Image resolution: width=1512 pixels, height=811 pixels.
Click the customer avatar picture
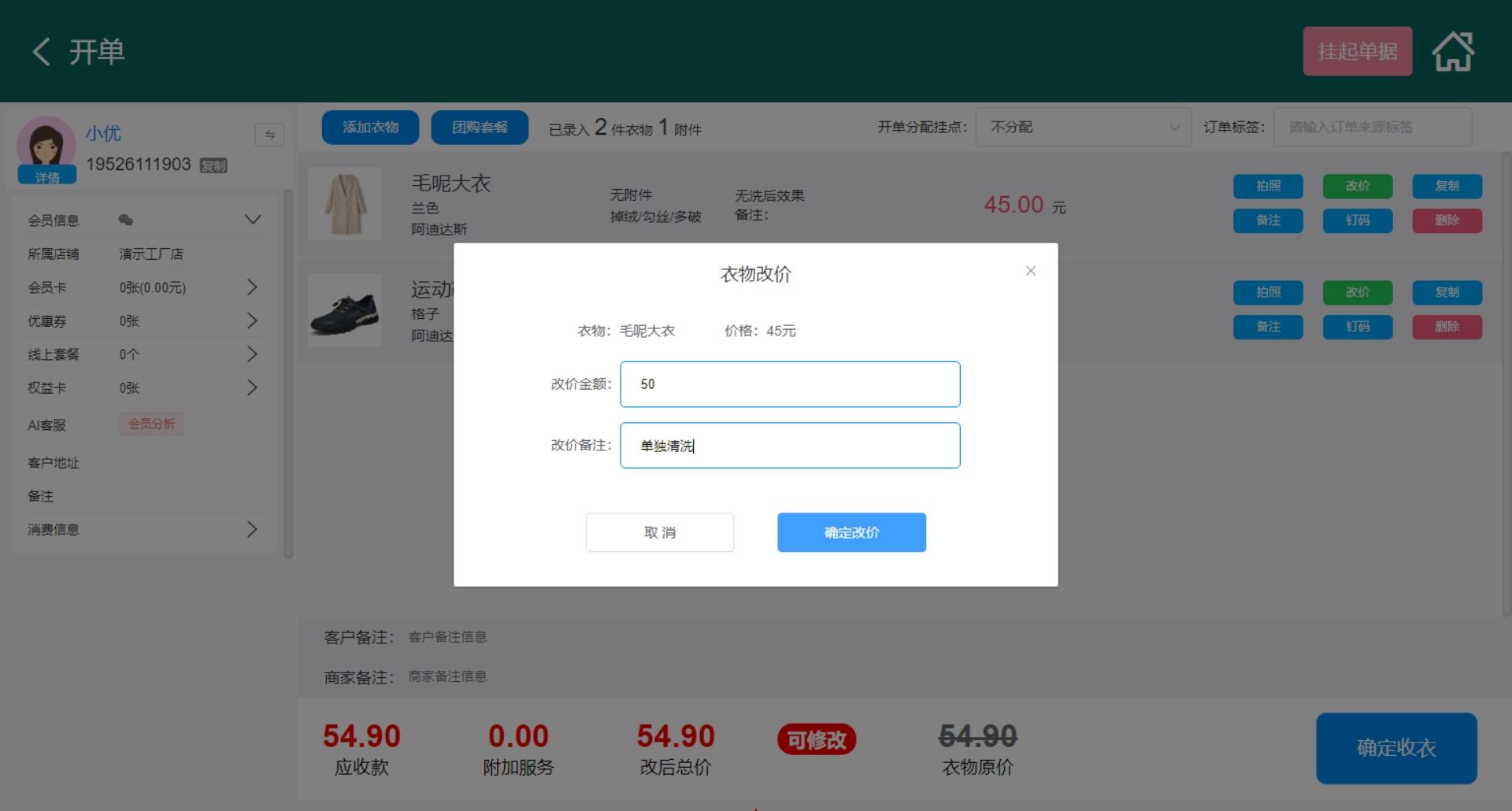(x=46, y=144)
